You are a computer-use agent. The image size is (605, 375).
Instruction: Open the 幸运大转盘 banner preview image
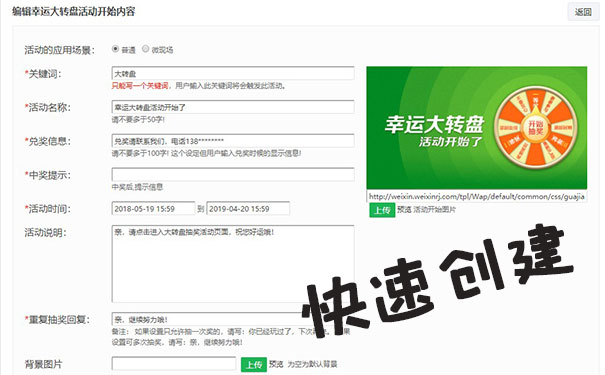[x=477, y=128]
